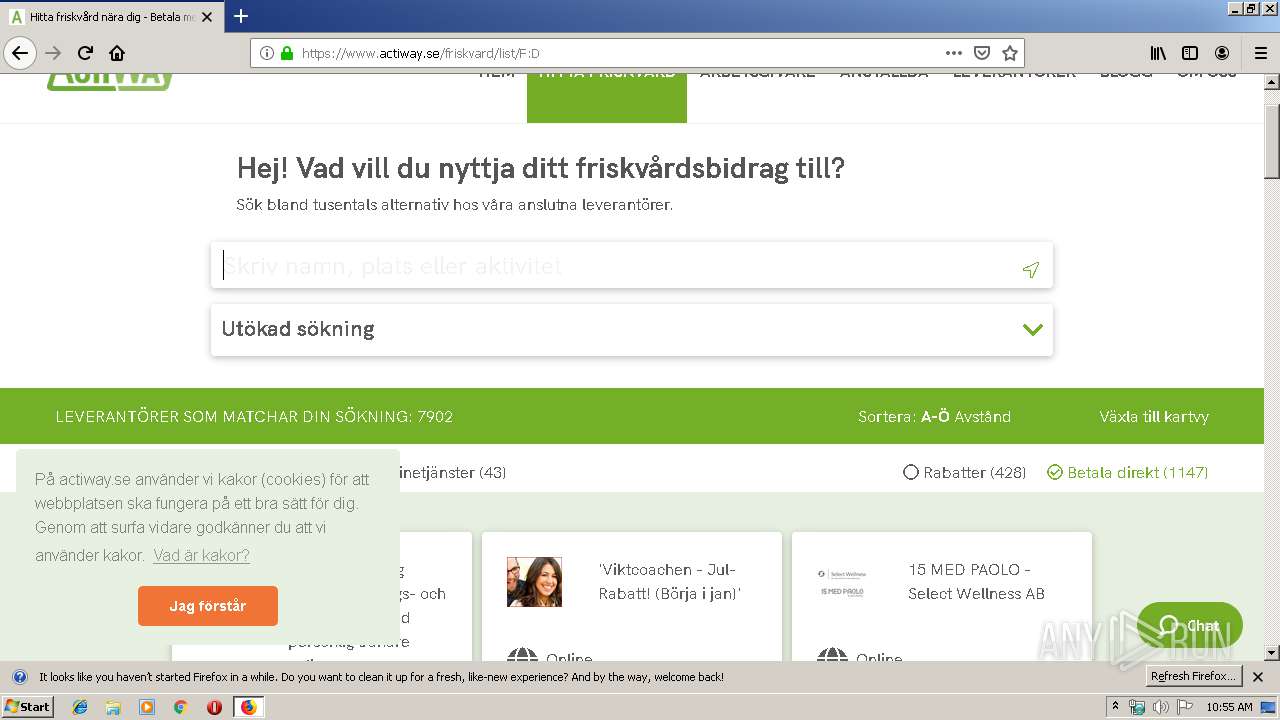Screen dimensions: 1280x720
Task: Use my location arrow in search field
Action: [1031, 269]
